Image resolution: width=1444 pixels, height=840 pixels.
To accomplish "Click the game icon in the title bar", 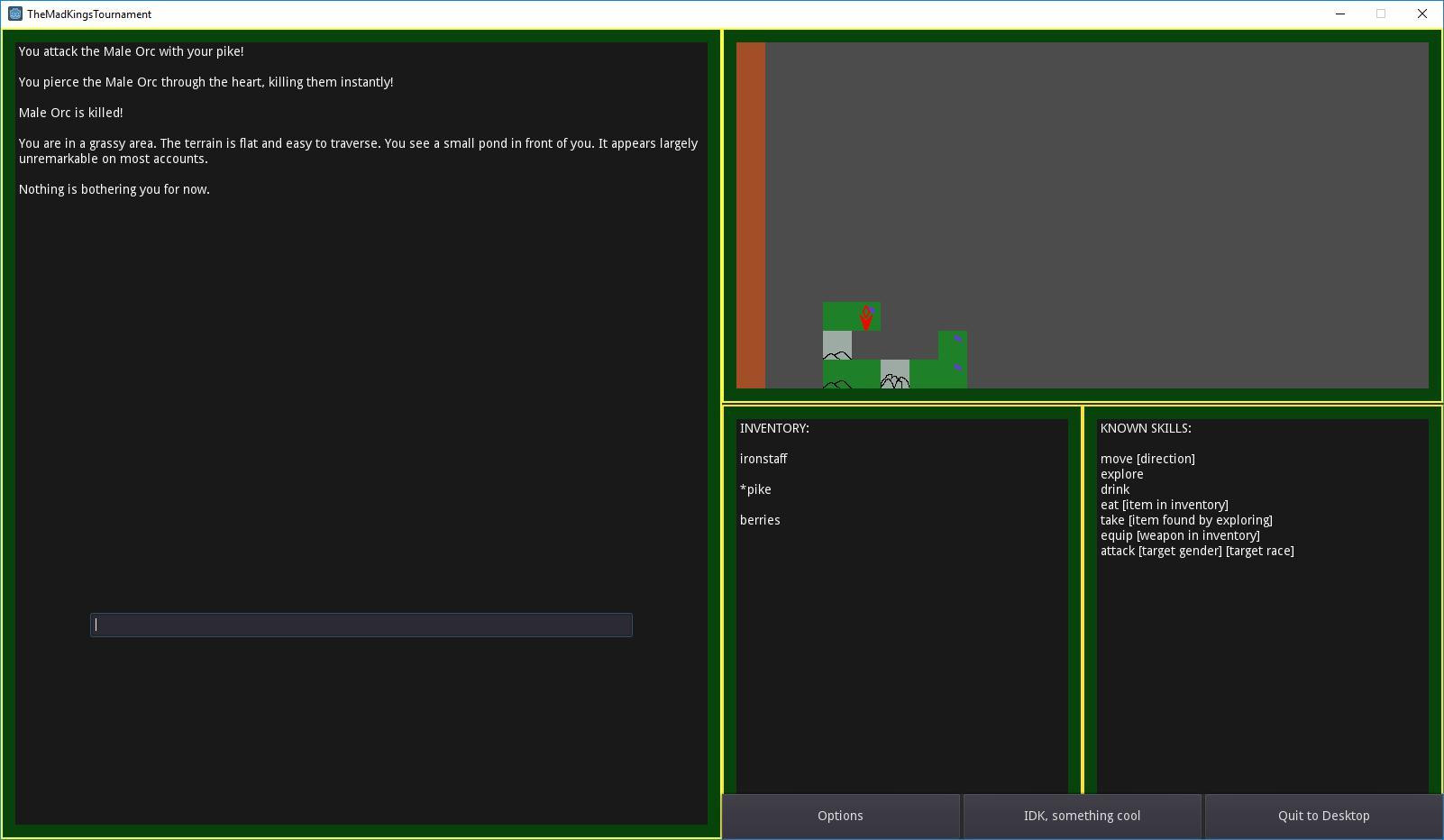I will pos(15,14).
